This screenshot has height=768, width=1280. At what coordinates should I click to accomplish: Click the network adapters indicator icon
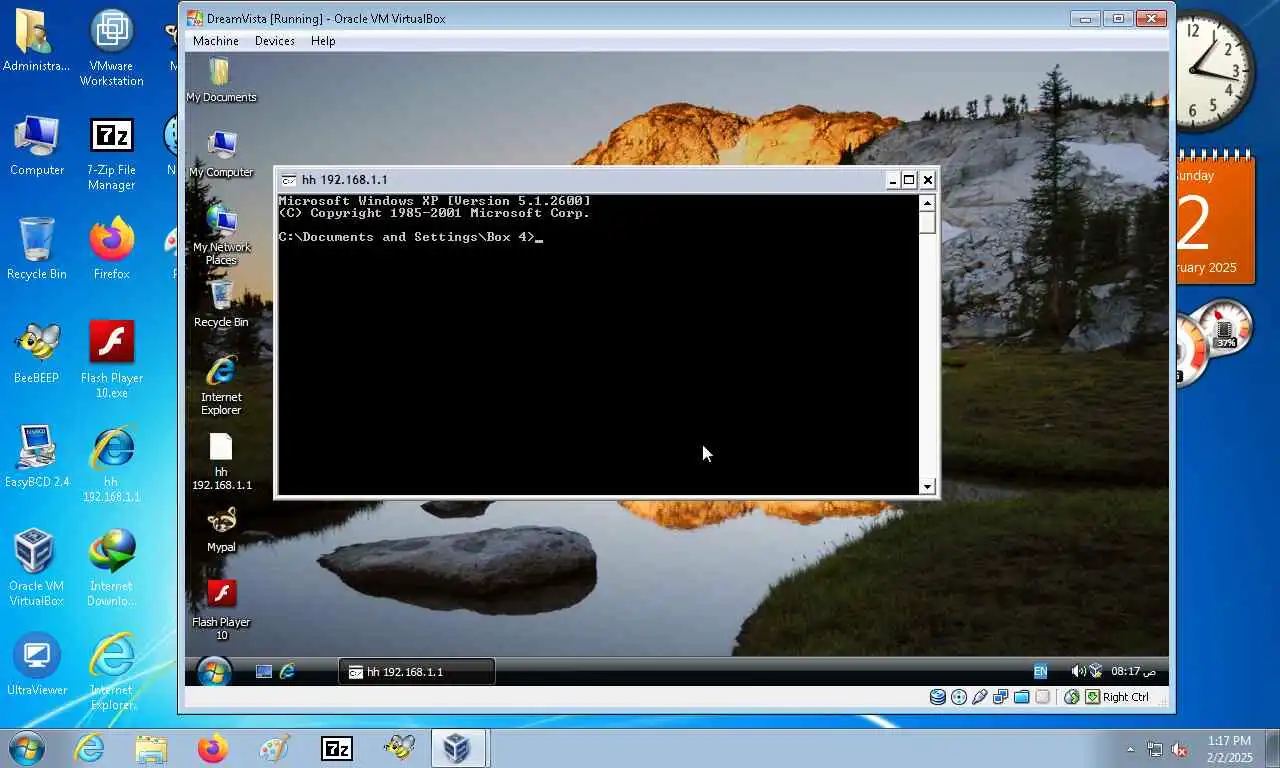click(1001, 697)
